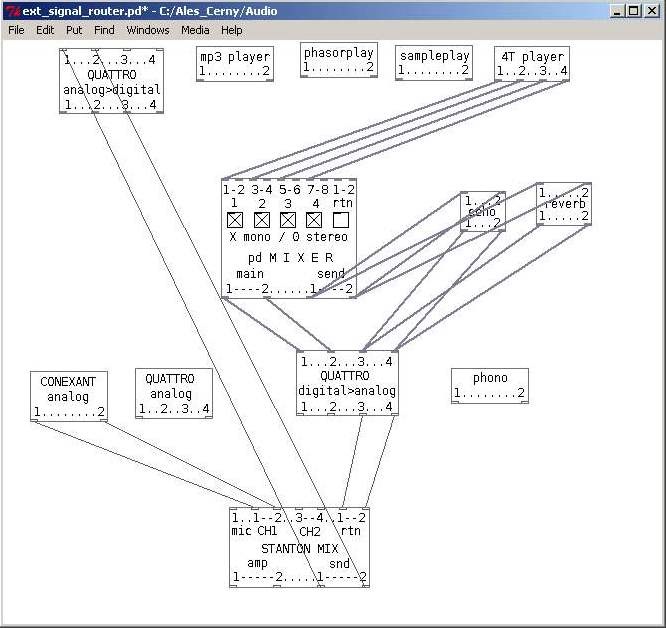Select the STANTON MIX object box
The image size is (666, 628).
pyautogui.click(x=299, y=547)
